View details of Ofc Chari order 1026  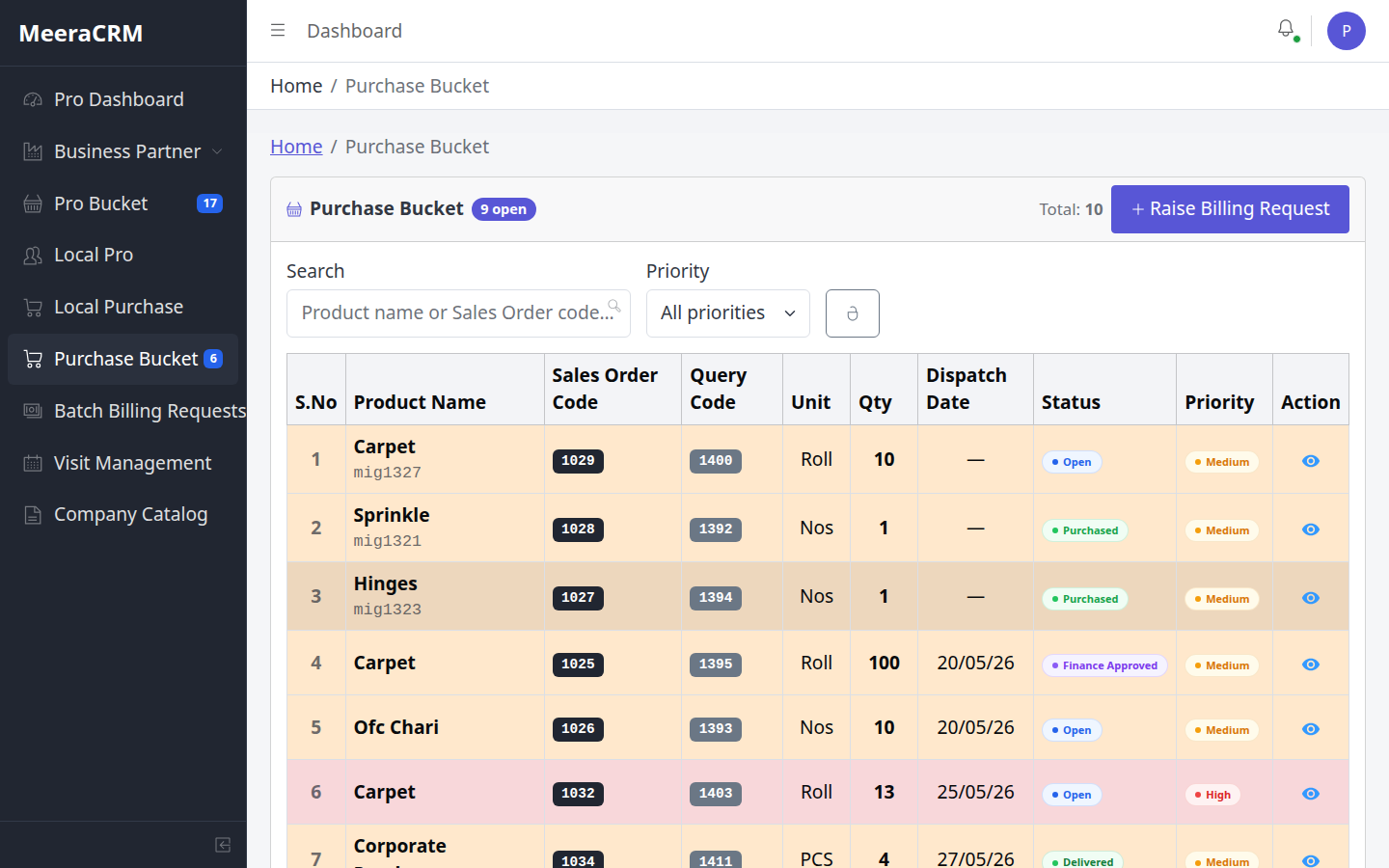point(1310,729)
